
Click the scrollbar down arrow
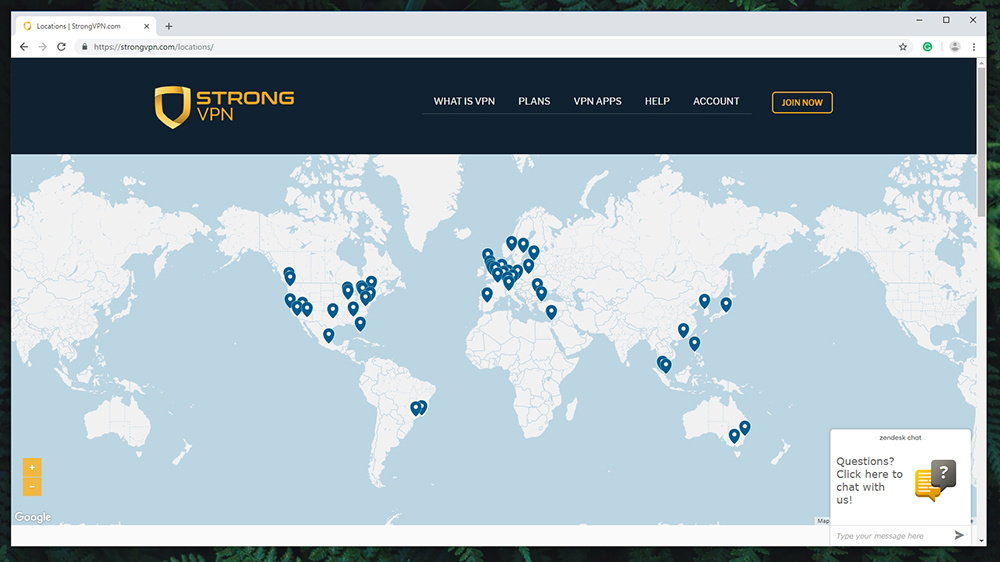pyautogui.click(x=981, y=540)
